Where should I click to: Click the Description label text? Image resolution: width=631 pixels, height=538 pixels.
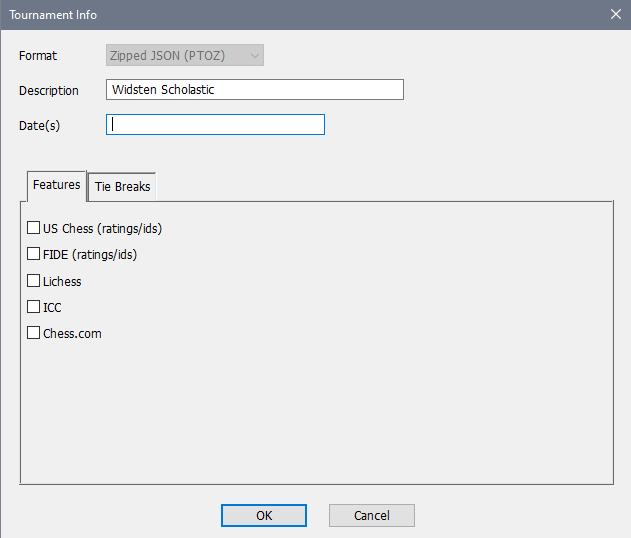[x=48, y=91]
